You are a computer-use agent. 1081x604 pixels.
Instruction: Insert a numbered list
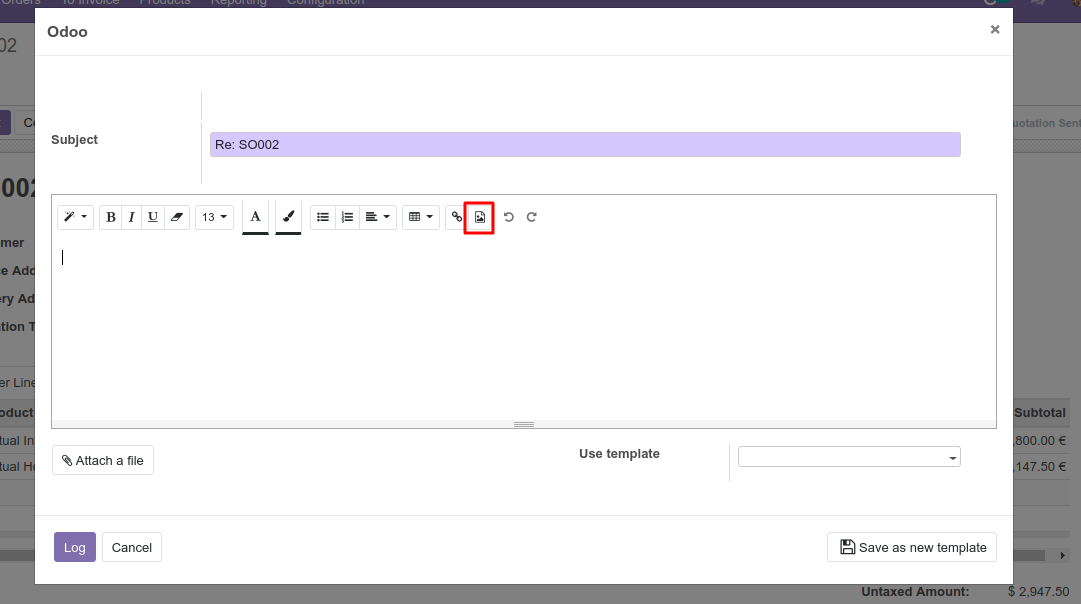[347, 217]
